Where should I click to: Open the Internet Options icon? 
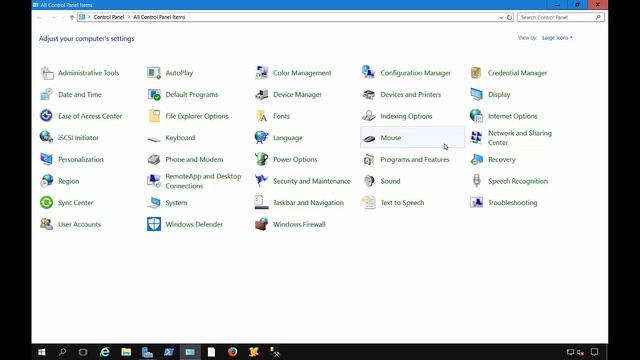[x=476, y=116]
